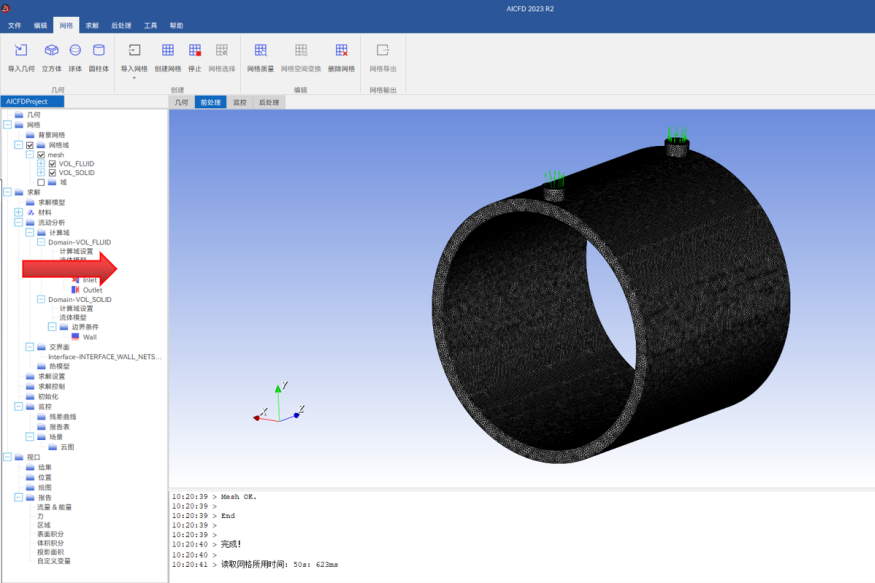The image size is (875, 583).
Task: Open the 文件 file menu
Action: pos(15,26)
